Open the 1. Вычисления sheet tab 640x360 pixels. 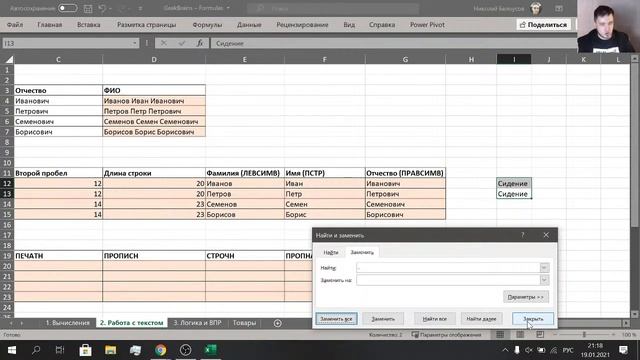point(67,323)
